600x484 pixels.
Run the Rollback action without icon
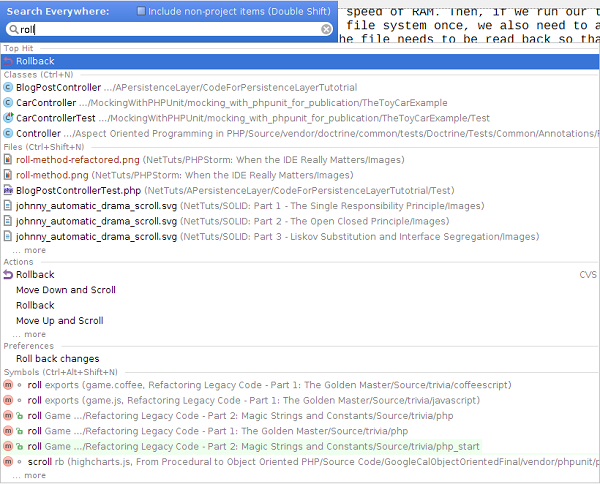point(300,305)
